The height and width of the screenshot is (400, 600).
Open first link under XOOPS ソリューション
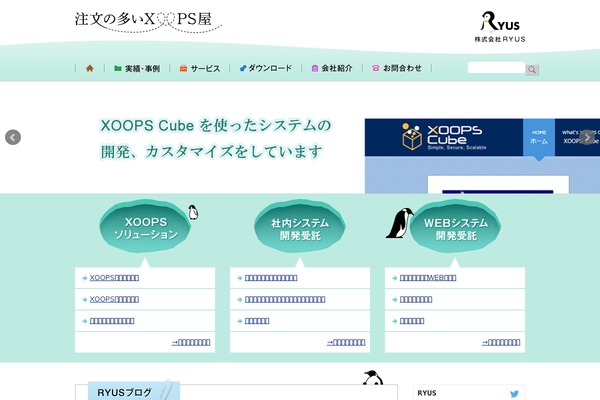click(x=114, y=278)
